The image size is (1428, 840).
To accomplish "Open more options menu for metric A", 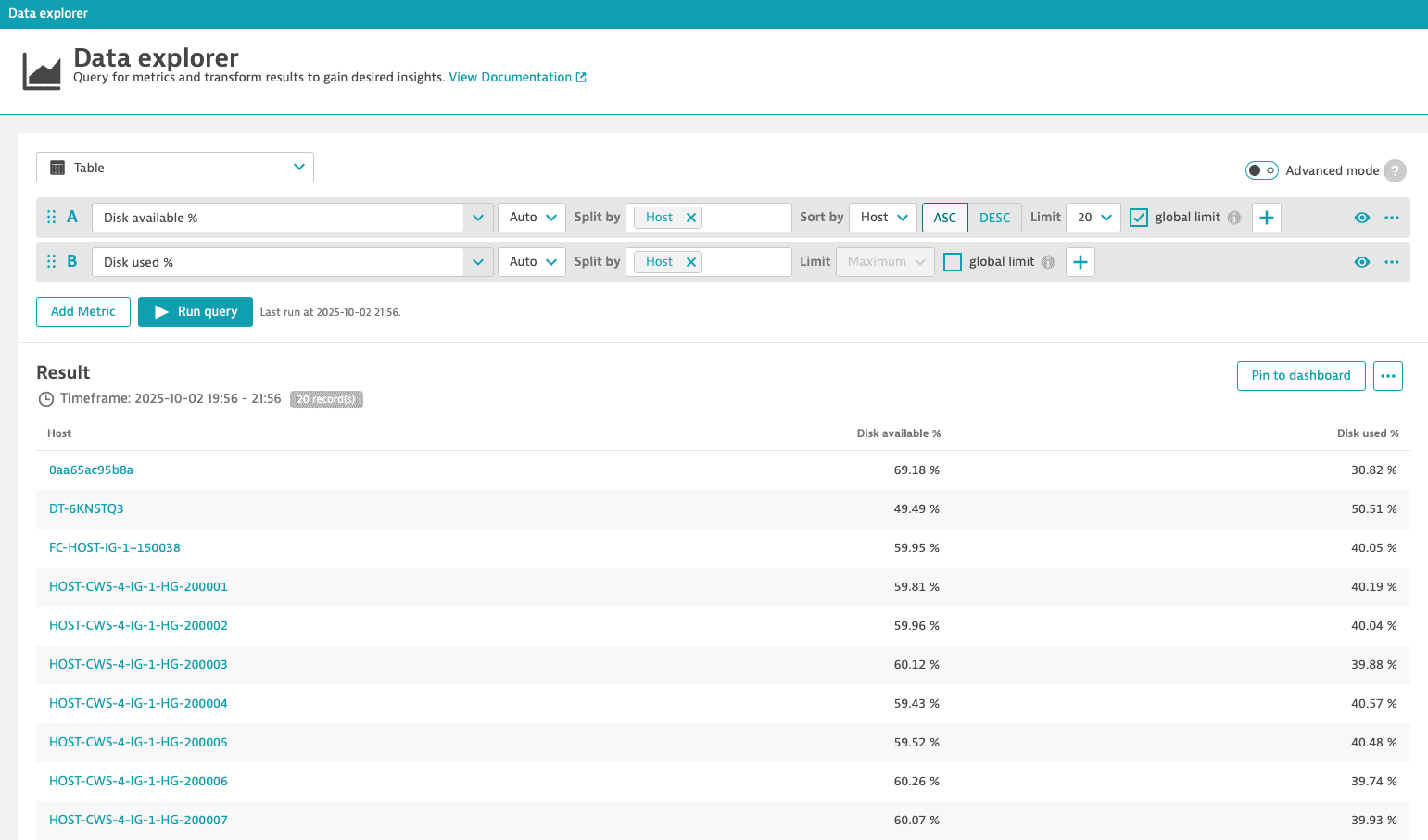I will (1392, 218).
